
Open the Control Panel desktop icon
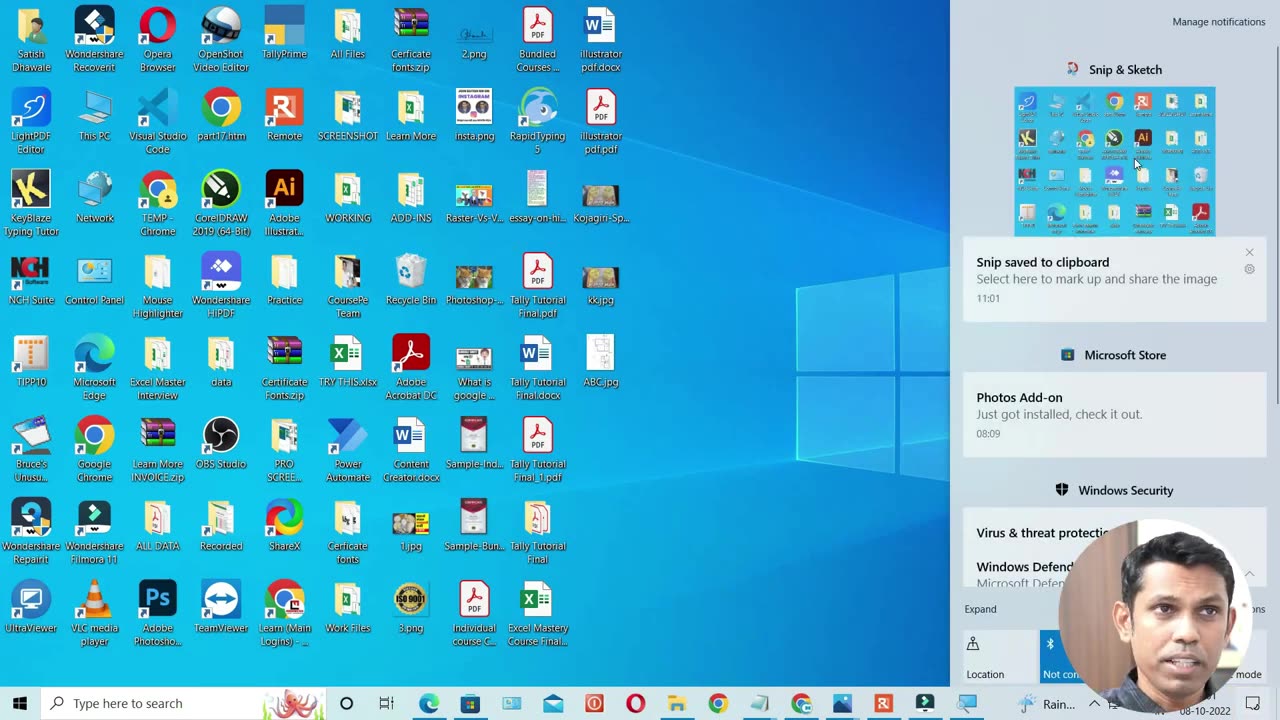click(x=94, y=279)
